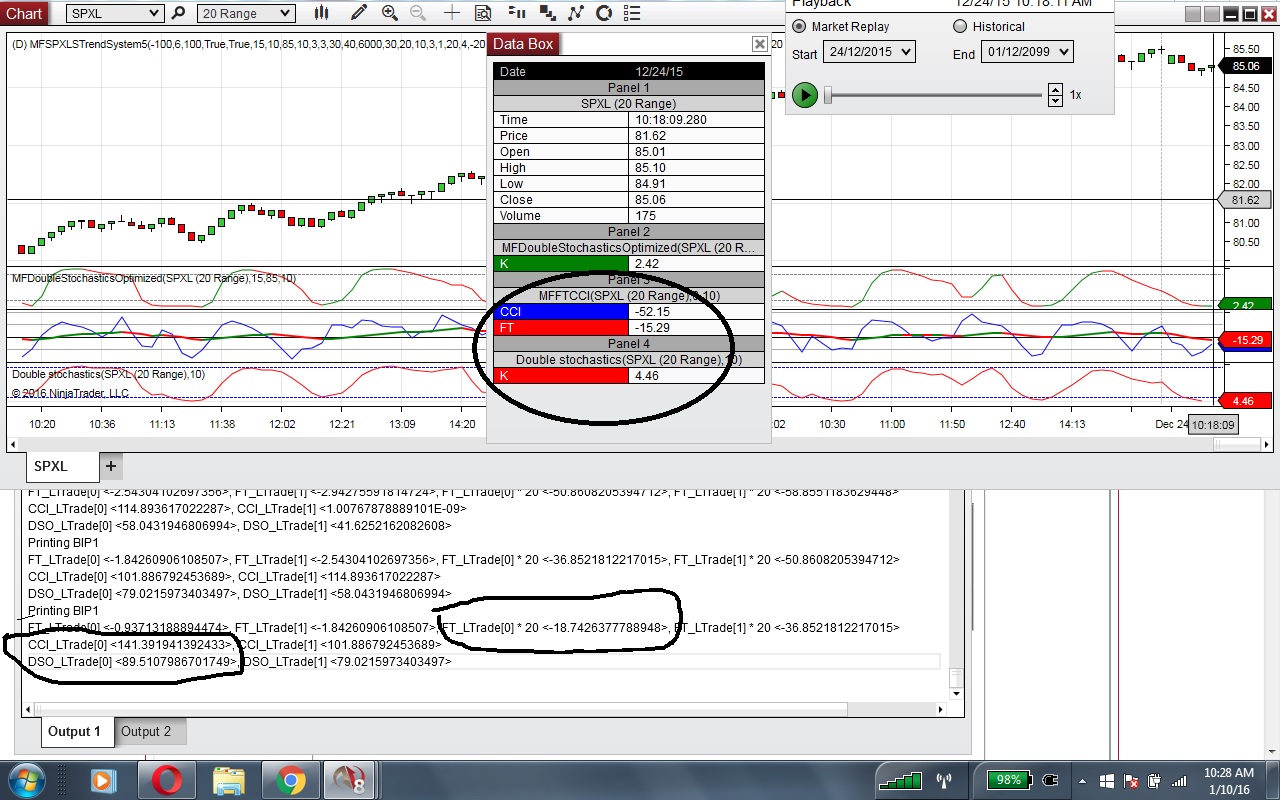This screenshot has height=800, width=1280.
Task: Click the Data Box title header
Action: tap(523, 44)
